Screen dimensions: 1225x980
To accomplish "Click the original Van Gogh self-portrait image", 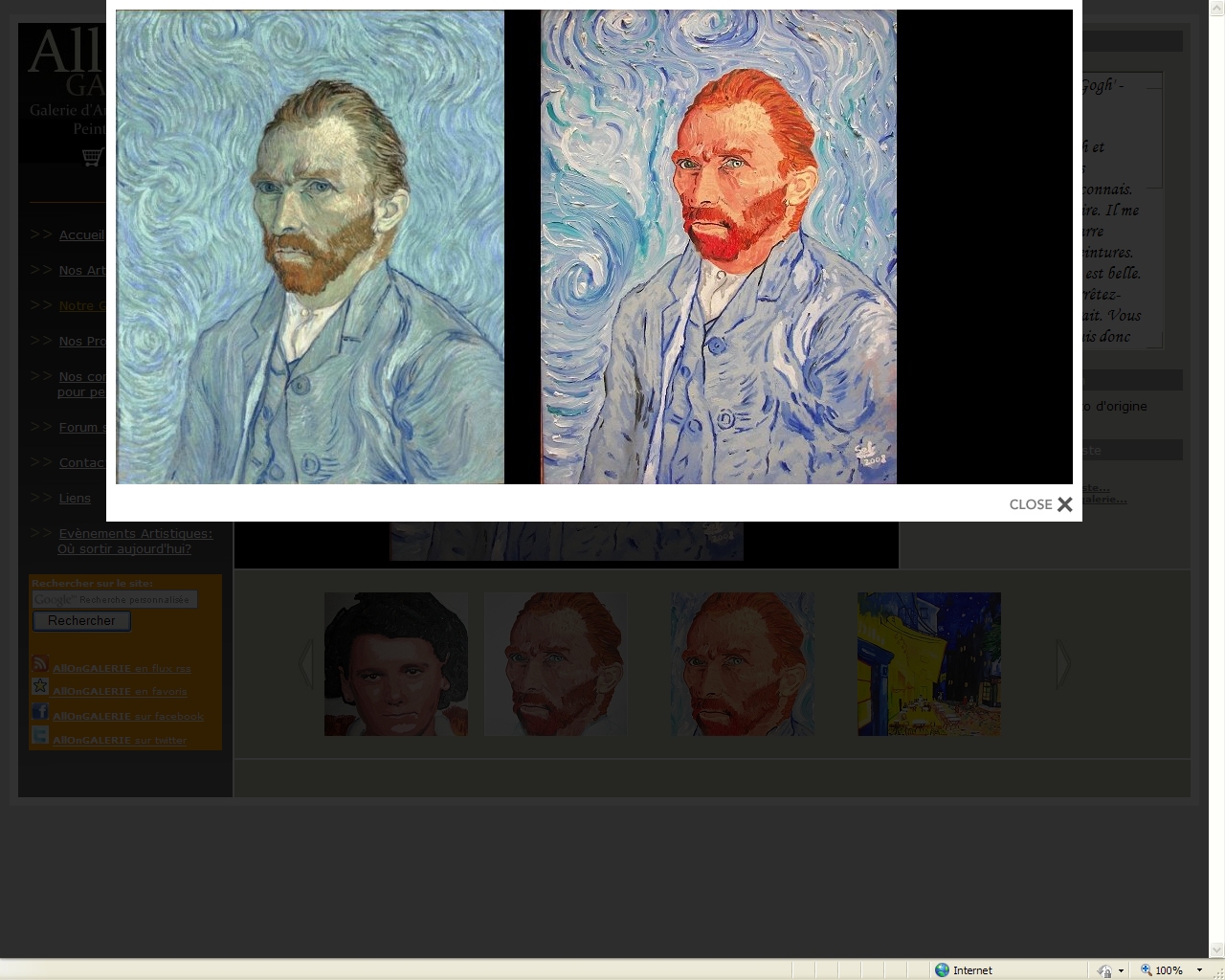I will 310,247.
